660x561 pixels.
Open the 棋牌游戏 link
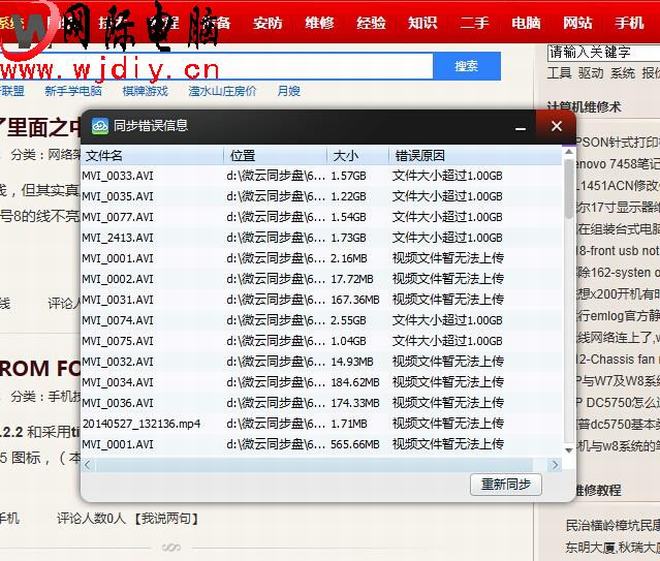click(145, 91)
